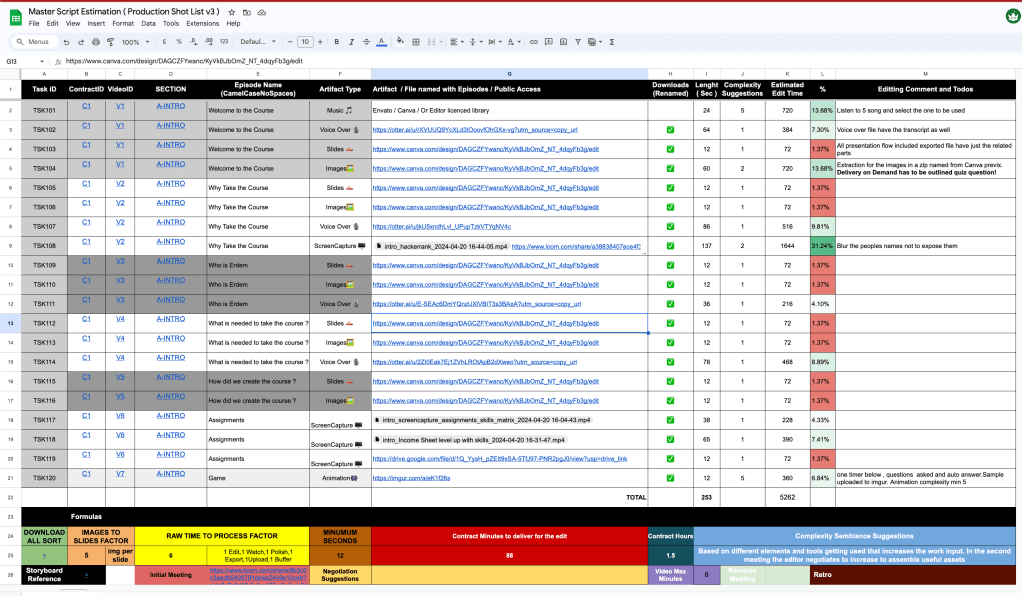This screenshot has height=596, width=1022.
Task: Decrease decimal places
Action: click(x=194, y=42)
